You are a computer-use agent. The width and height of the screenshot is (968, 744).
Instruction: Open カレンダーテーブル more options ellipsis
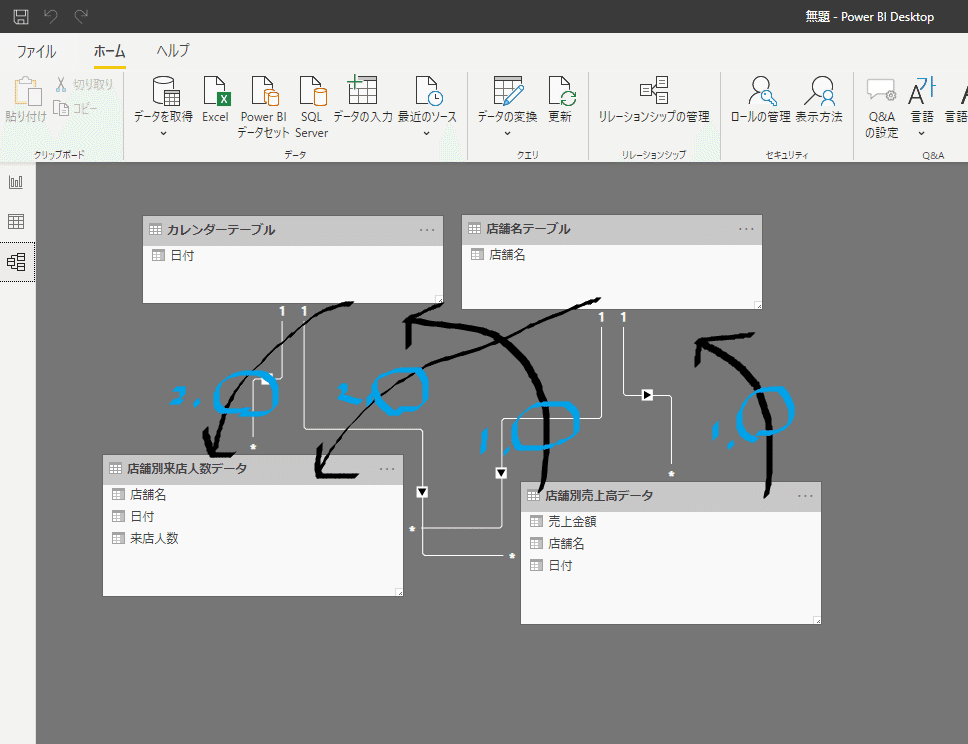(x=427, y=230)
